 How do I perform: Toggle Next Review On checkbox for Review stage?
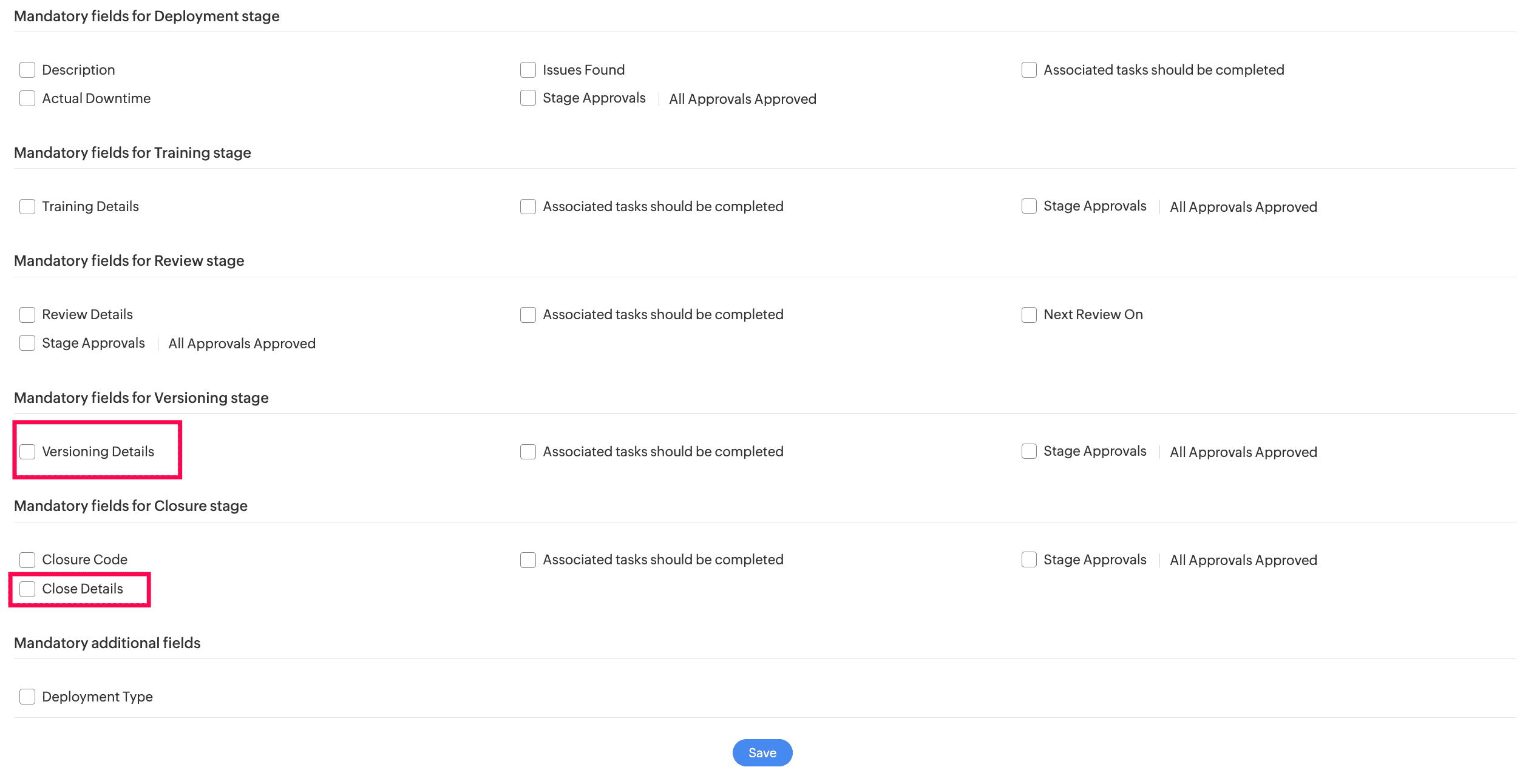[x=1029, y=314]
